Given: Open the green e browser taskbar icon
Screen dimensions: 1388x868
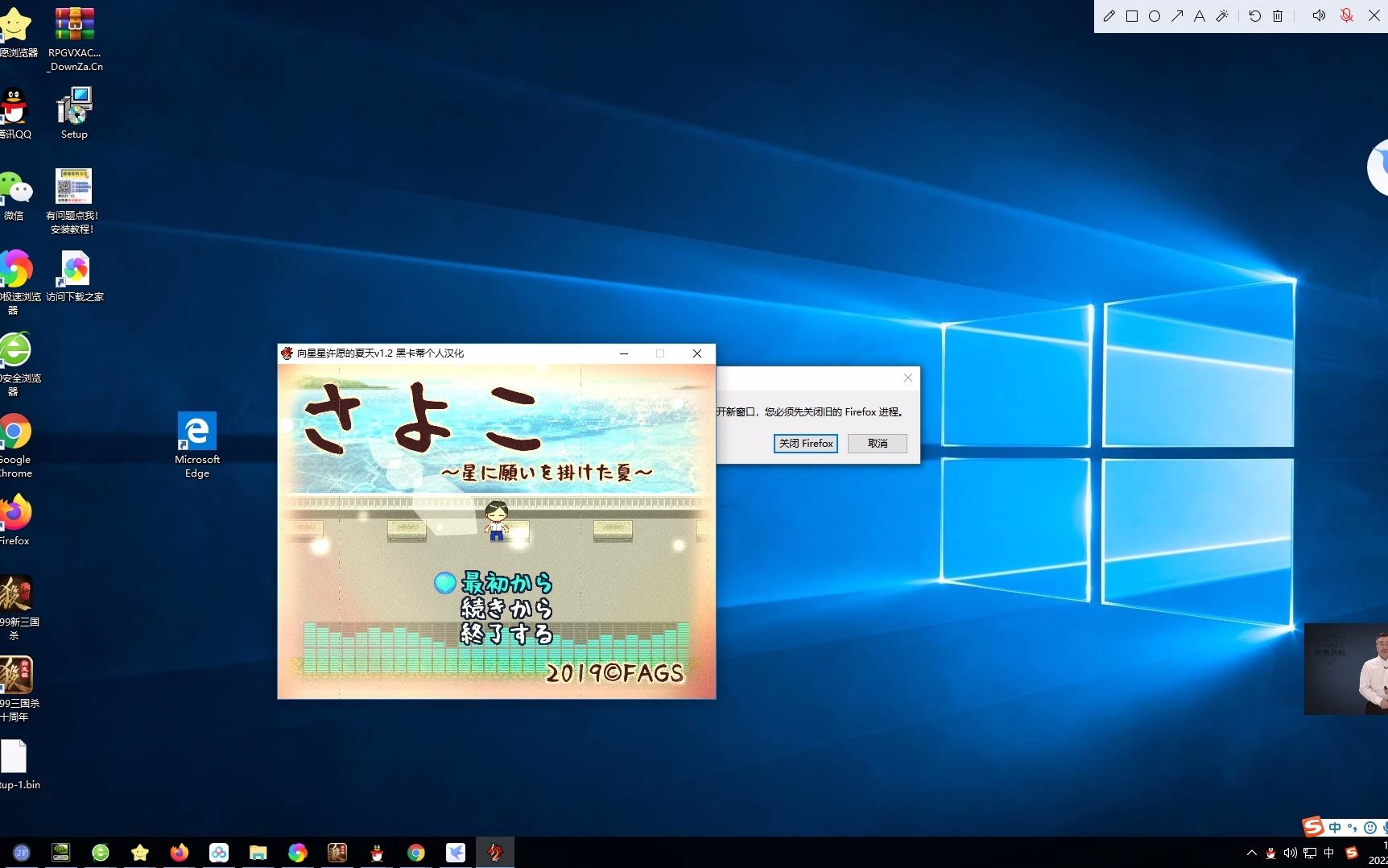Looking at the screenshot, I should pos(100,853).
